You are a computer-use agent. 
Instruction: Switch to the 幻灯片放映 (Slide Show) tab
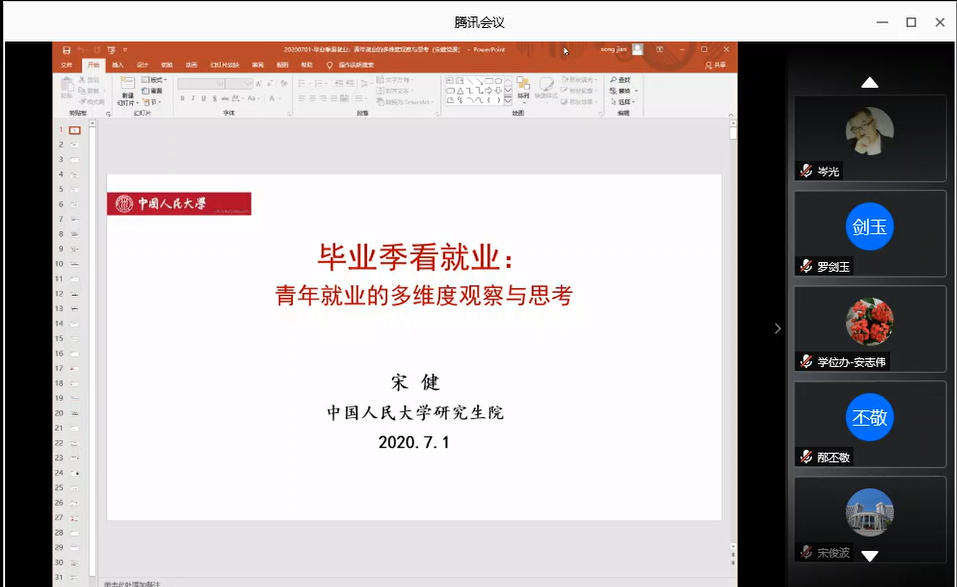coord(224,65)
